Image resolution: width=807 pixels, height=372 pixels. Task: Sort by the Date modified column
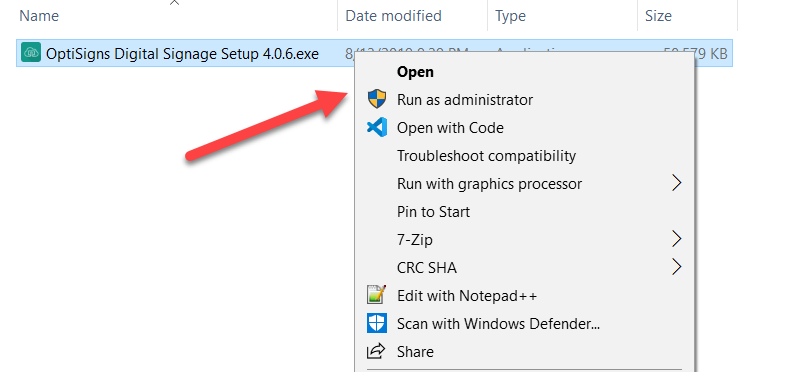[x=413, y=16]
